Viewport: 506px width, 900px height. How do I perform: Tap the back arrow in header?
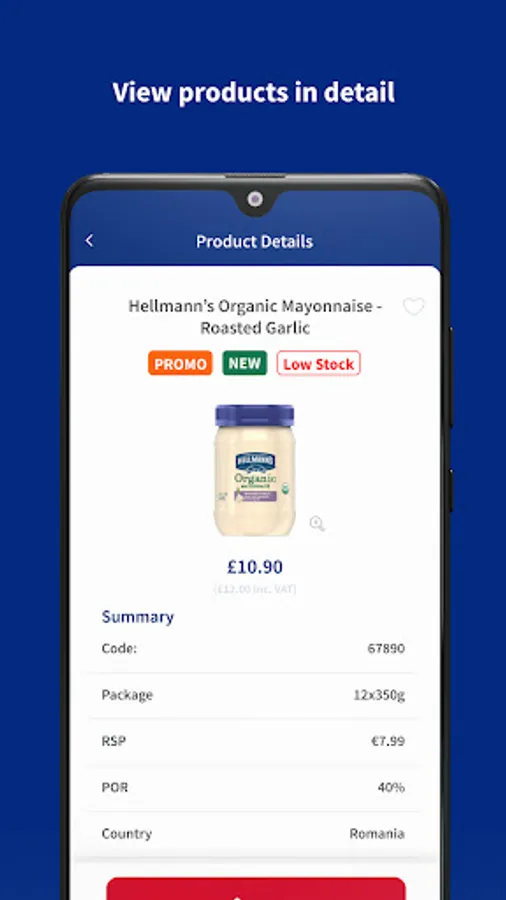(x=89, y=240)
